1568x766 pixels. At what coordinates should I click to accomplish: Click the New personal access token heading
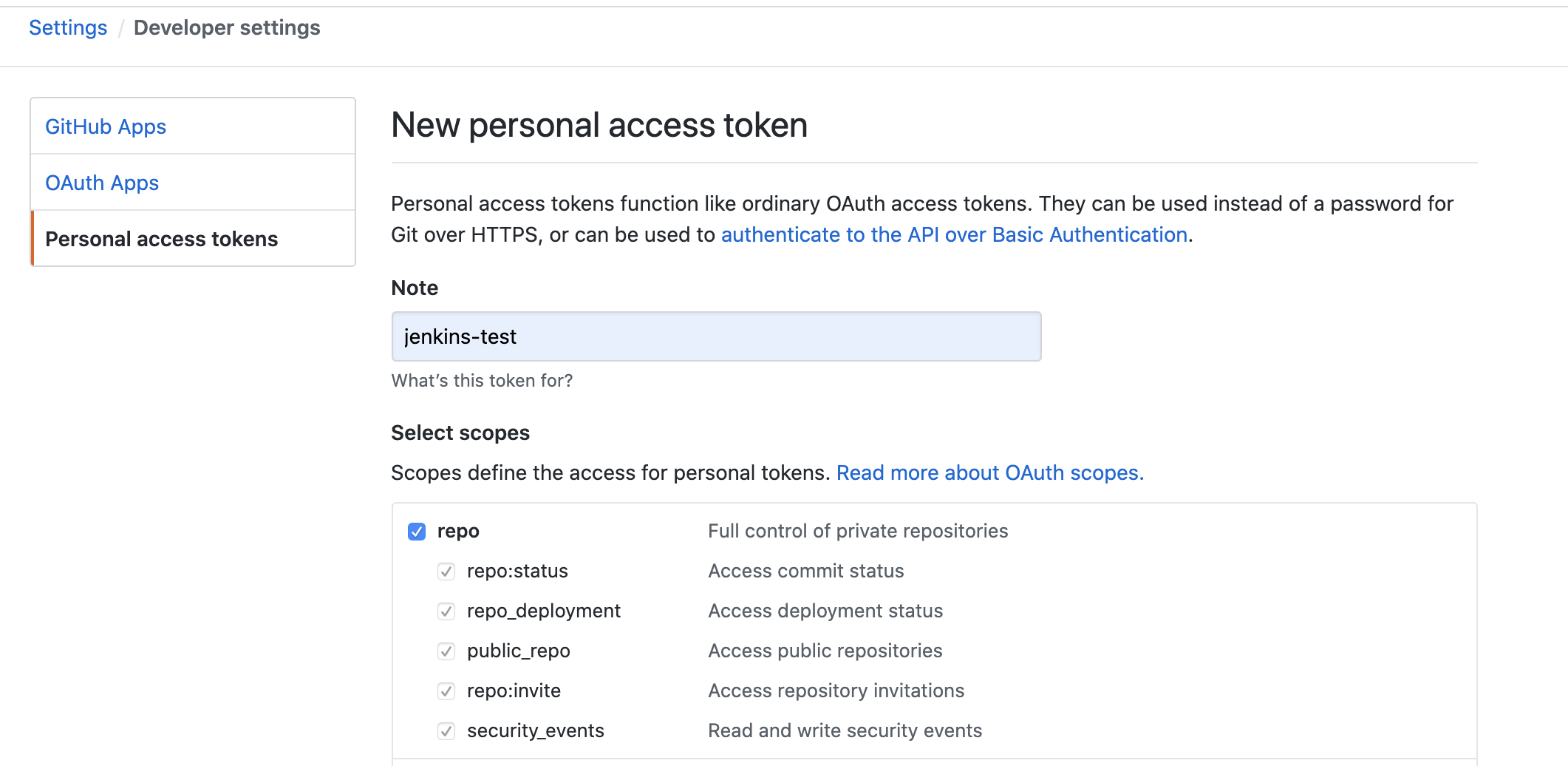pos(599,126)
